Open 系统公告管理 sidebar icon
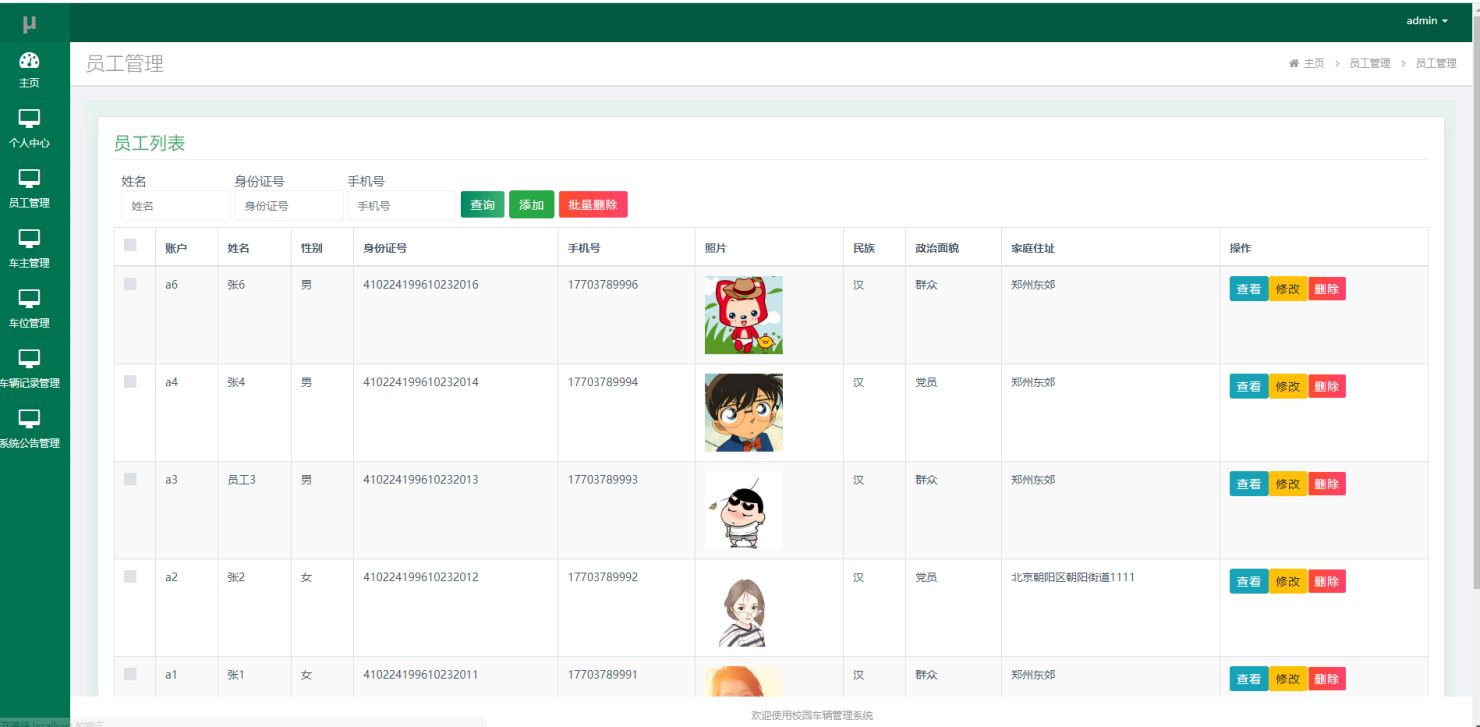Image resolution: width=1480 pixels, height=727 pixels. [x=29, y=419]
